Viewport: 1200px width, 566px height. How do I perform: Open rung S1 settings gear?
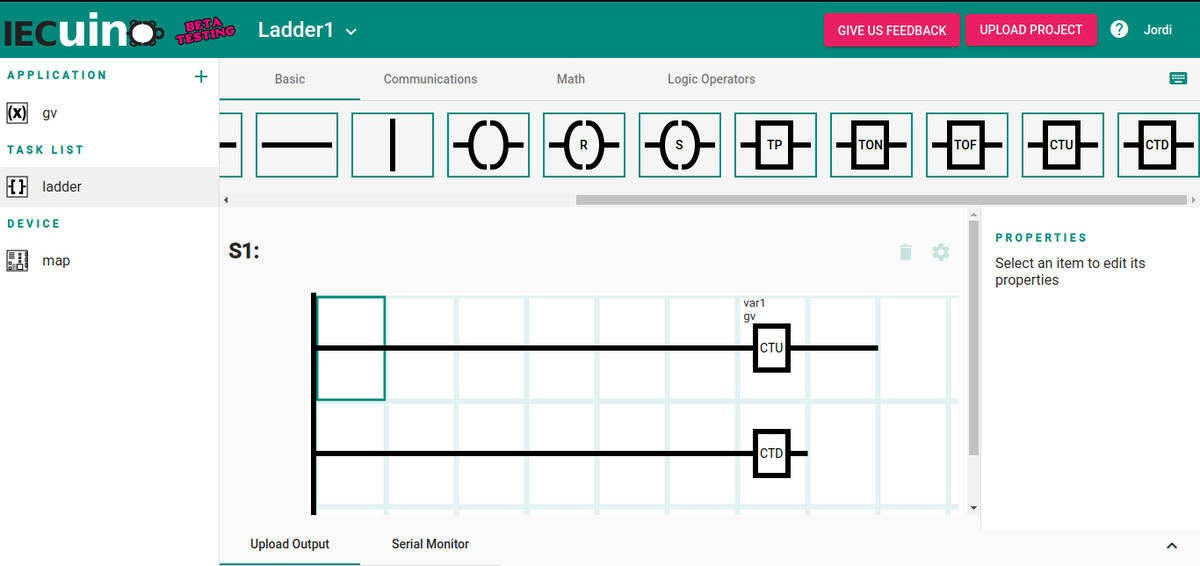tap(941, 252)
